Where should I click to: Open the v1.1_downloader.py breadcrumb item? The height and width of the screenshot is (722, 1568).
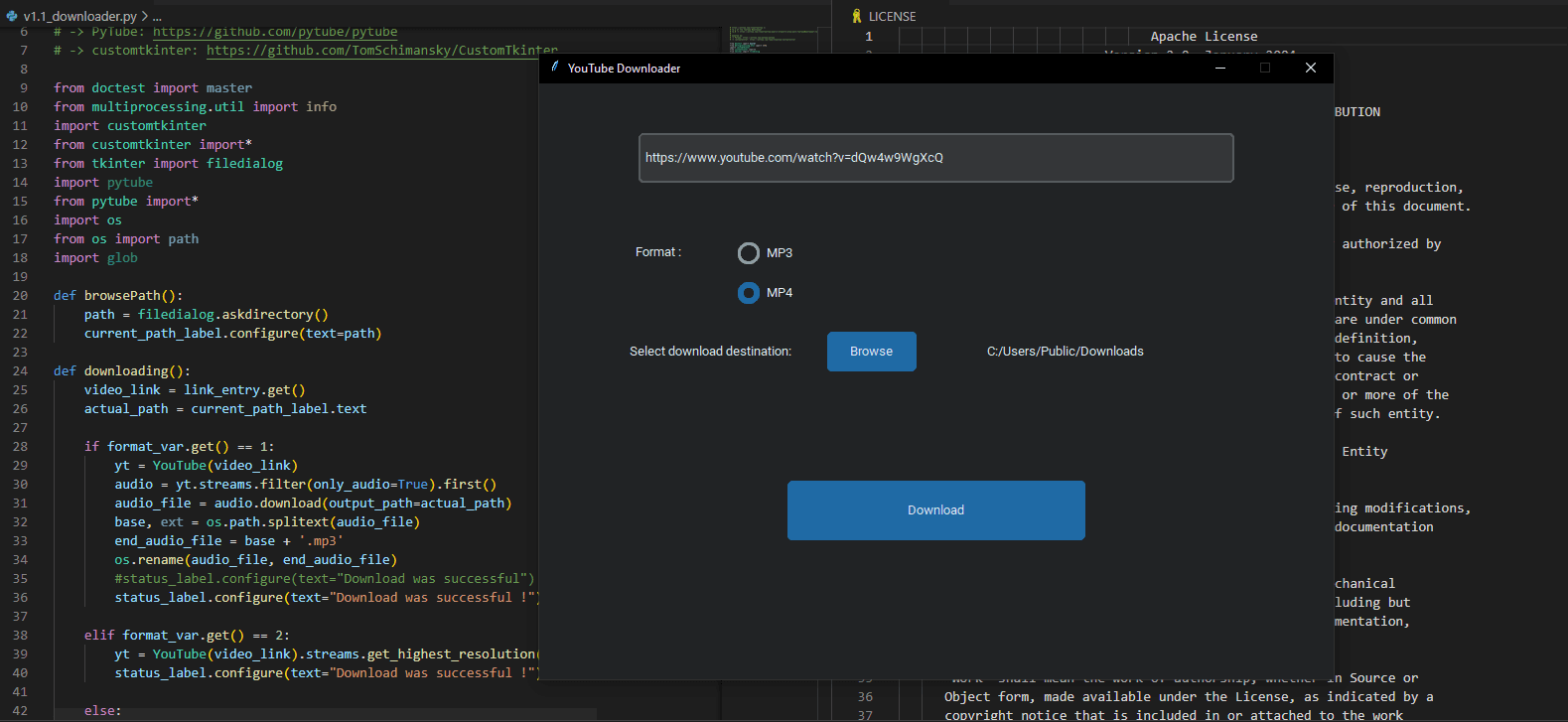(79, 16)
